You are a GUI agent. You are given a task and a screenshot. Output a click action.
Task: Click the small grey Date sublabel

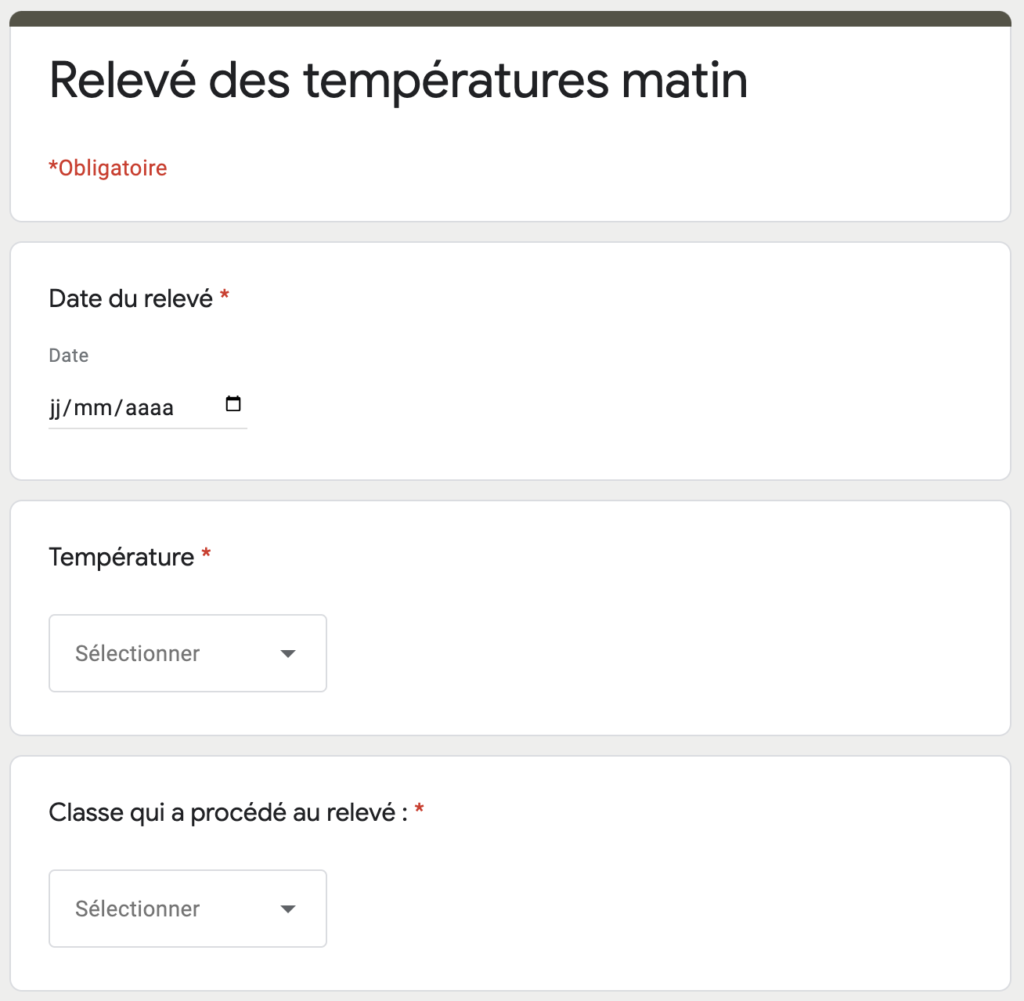(69, 355)
